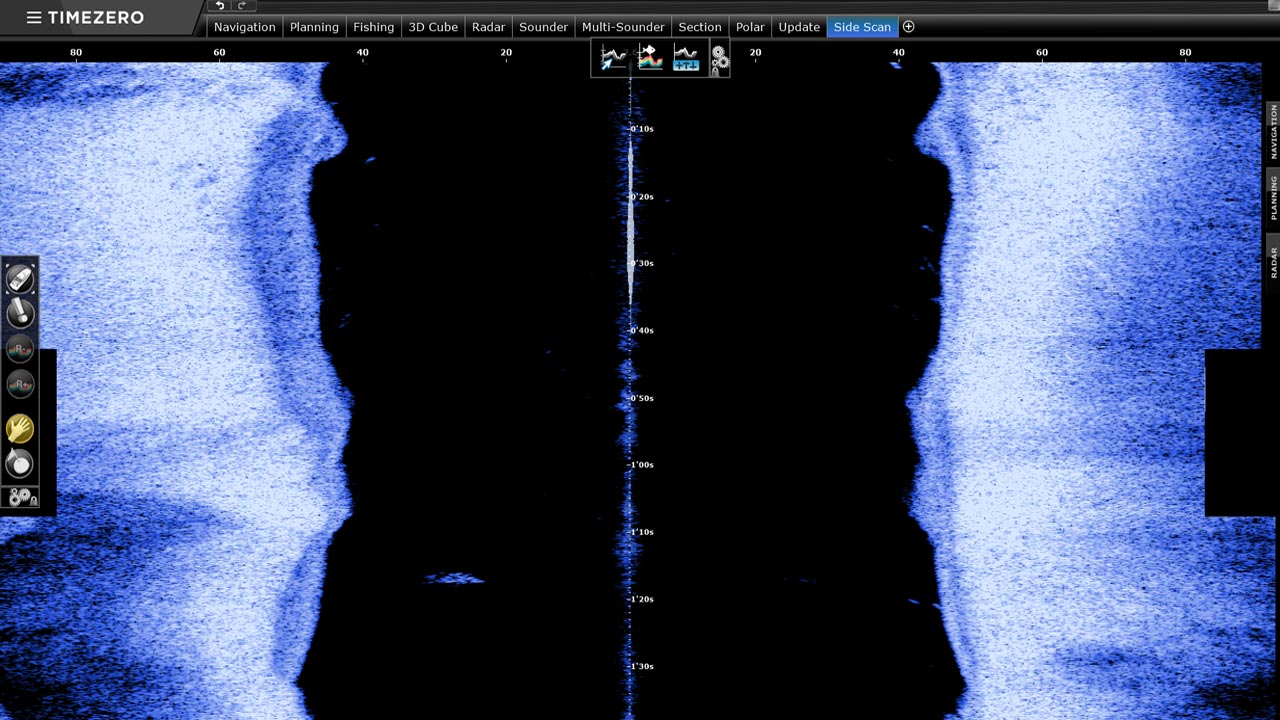This screenshot has height=720, width=1280.
Task: Open the left toolbar gear settings
Action: (21, 497)
